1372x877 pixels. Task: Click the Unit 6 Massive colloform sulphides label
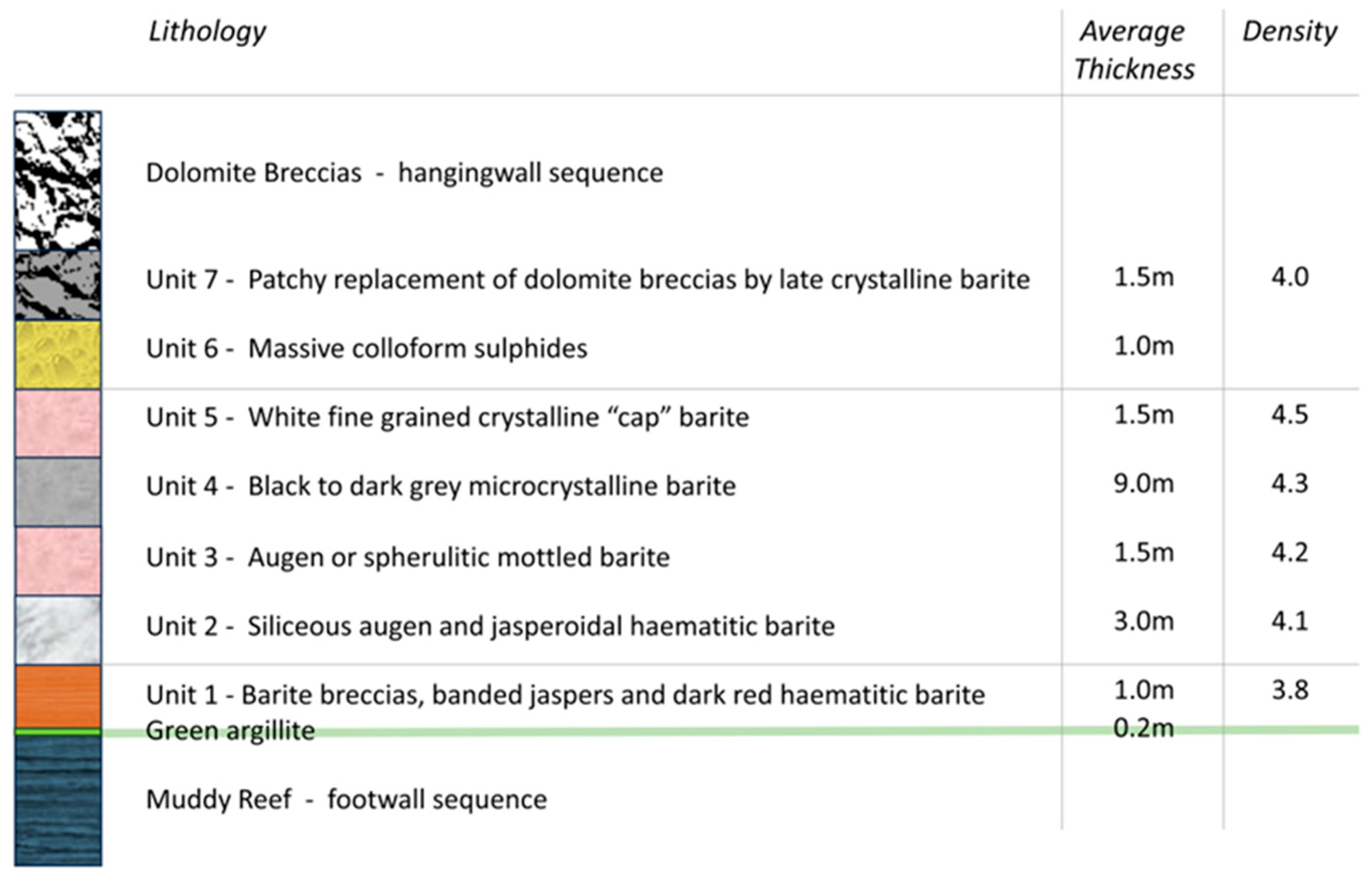pyautogui.click(x=366, y=348)
